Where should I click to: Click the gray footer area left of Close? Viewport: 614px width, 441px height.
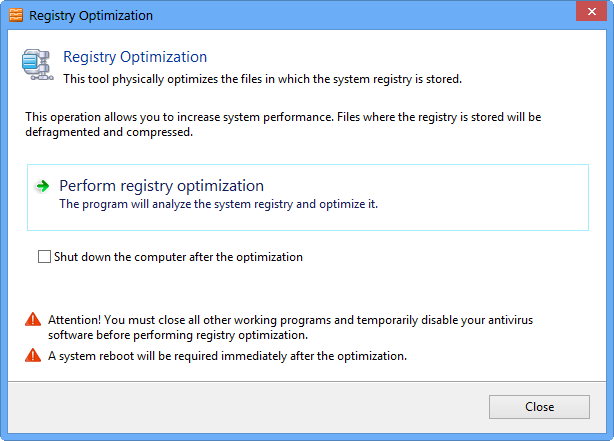[250, 407]
